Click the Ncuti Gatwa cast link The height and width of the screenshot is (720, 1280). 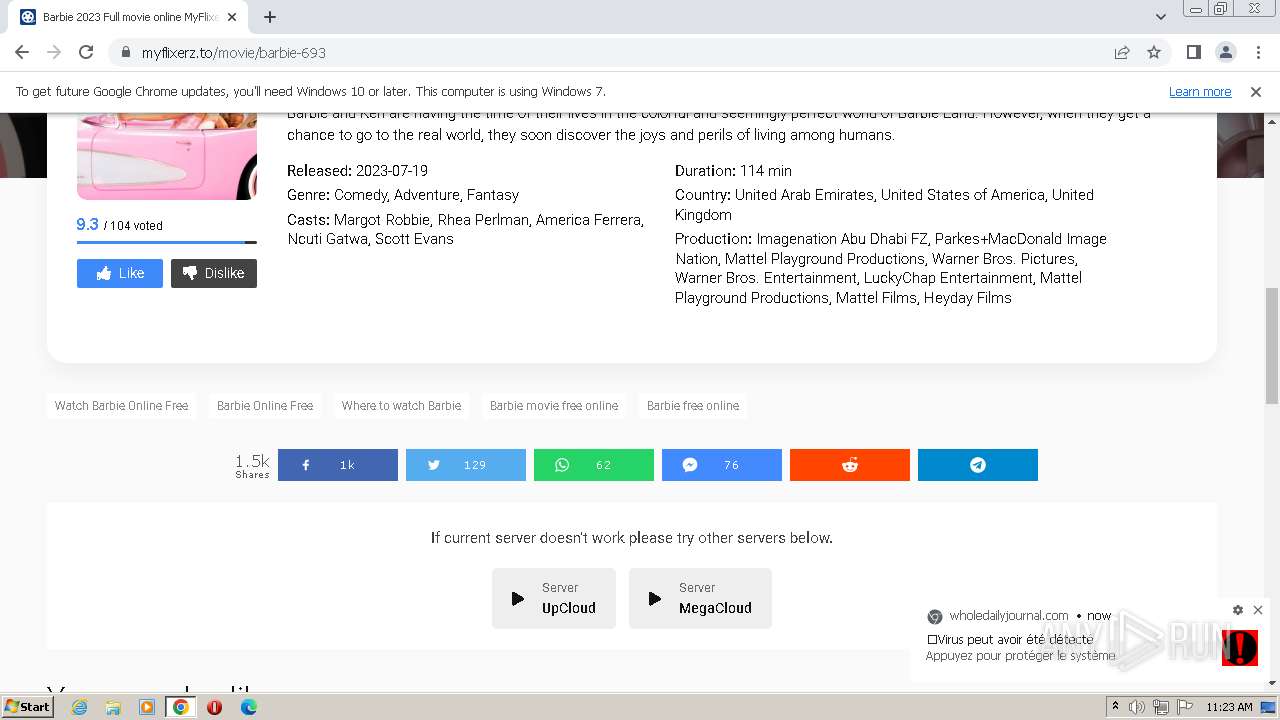(x=329, y=239)
